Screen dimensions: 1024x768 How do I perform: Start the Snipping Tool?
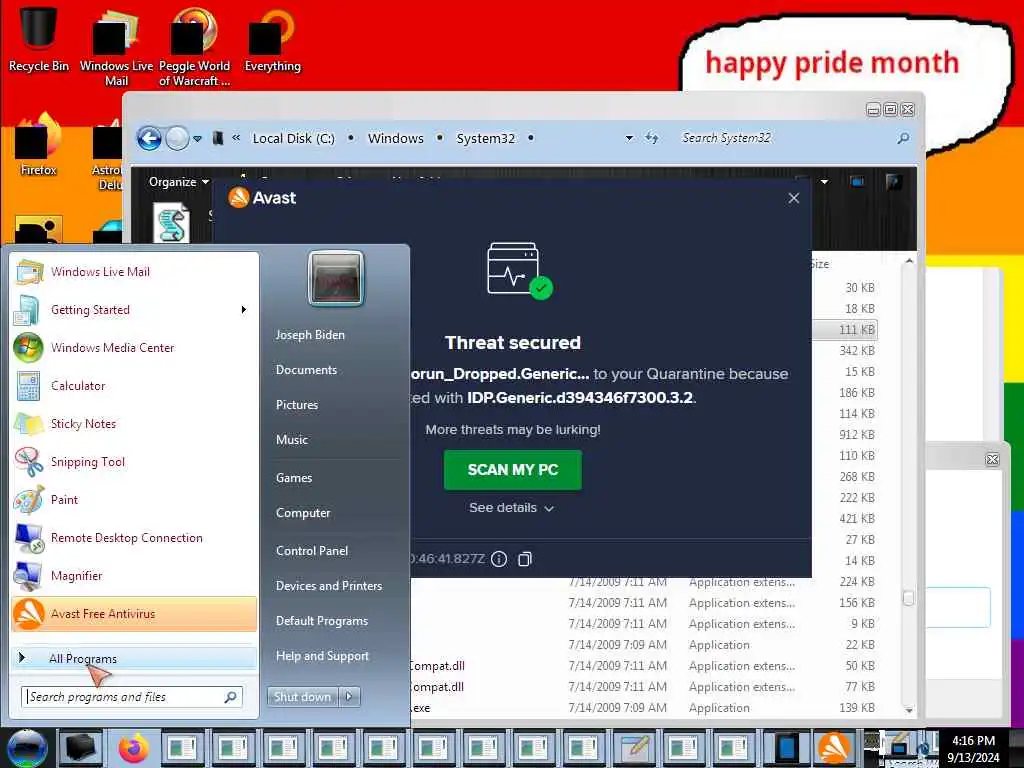pos(135,462)
